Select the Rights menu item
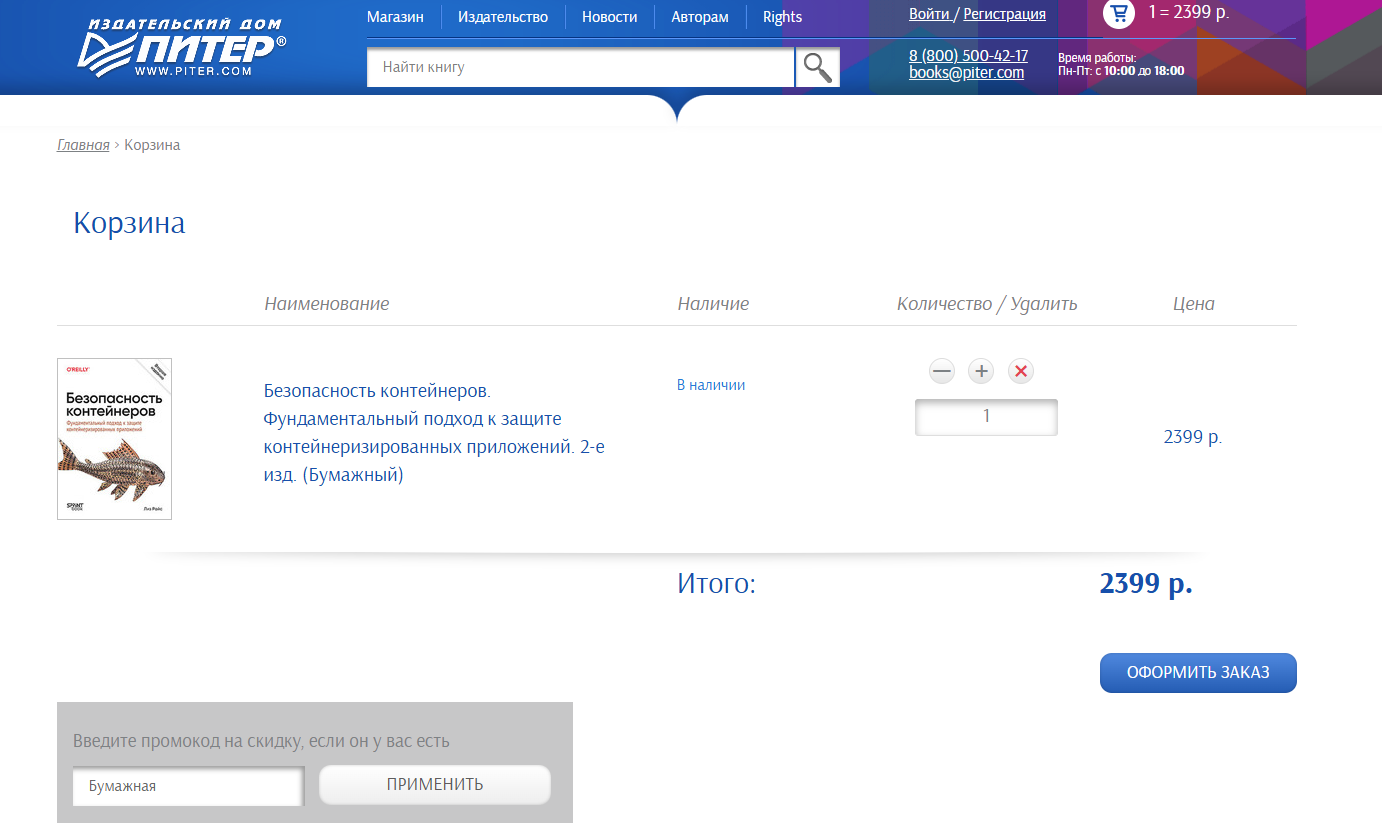Screen dimensions: 1382x823 [782, 17]
